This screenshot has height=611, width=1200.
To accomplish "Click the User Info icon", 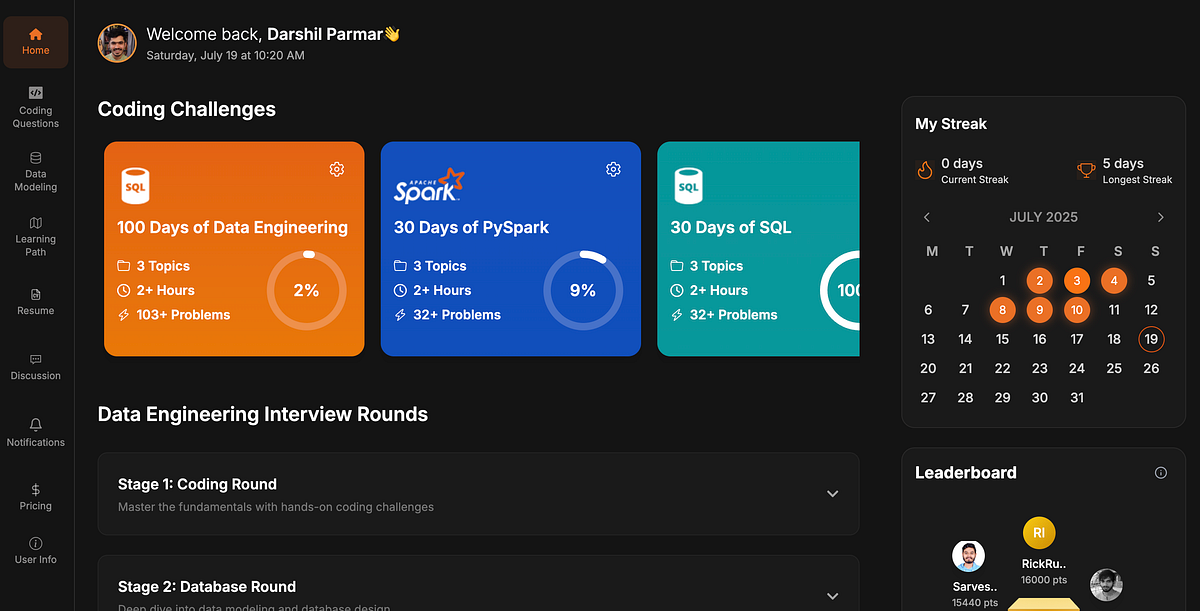I will [x=35, y=545].
